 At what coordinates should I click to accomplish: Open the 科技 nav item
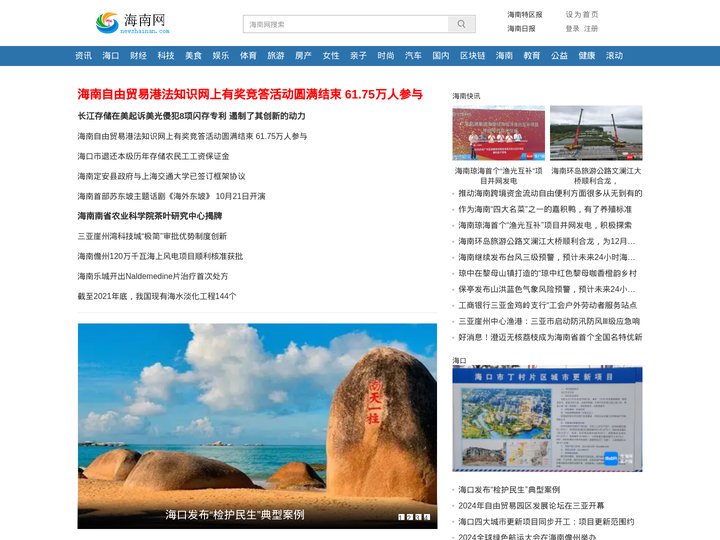(x=166, y=56)
